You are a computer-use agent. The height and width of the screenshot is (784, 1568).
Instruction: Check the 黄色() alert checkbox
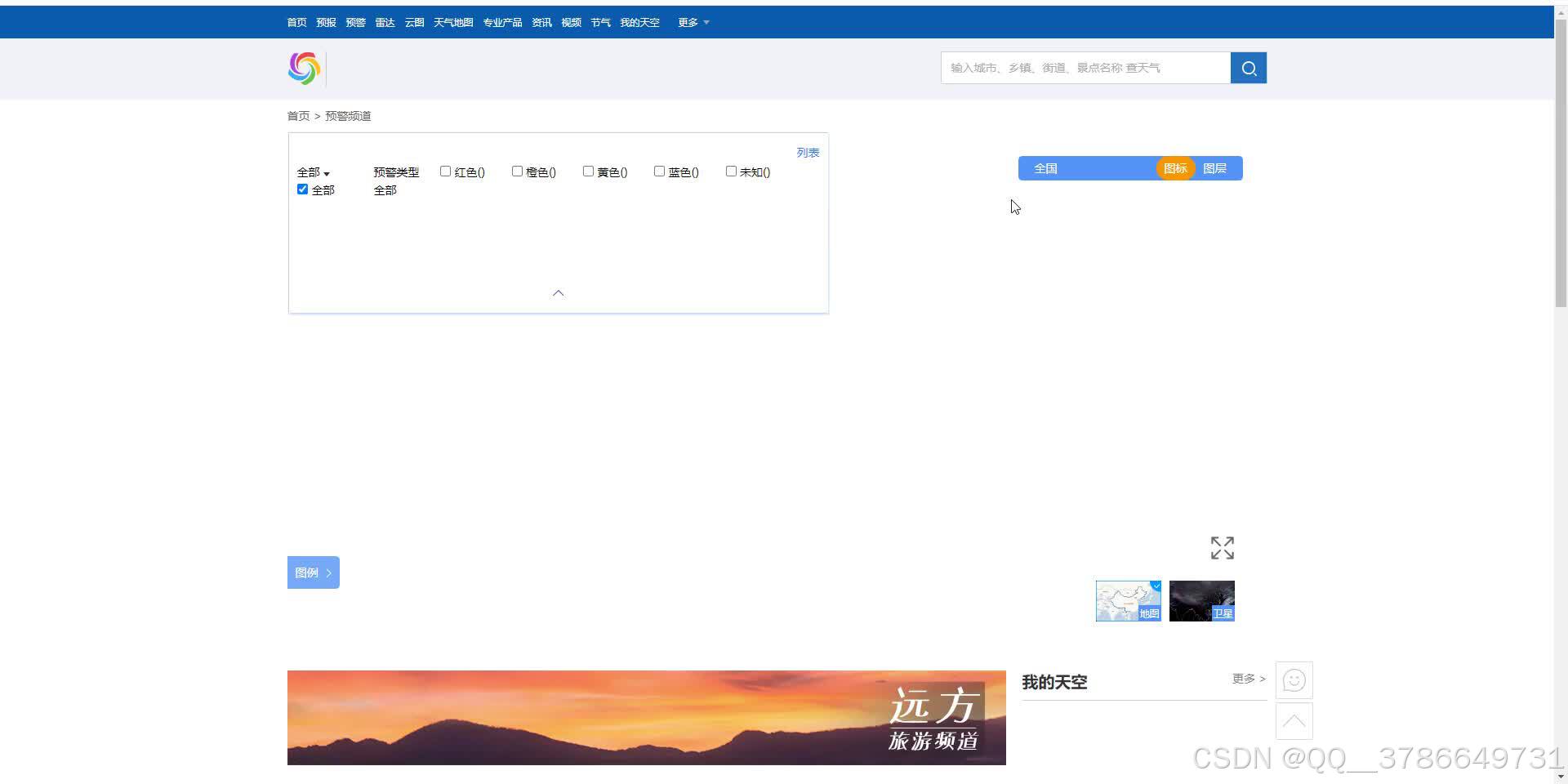[588, 171]
